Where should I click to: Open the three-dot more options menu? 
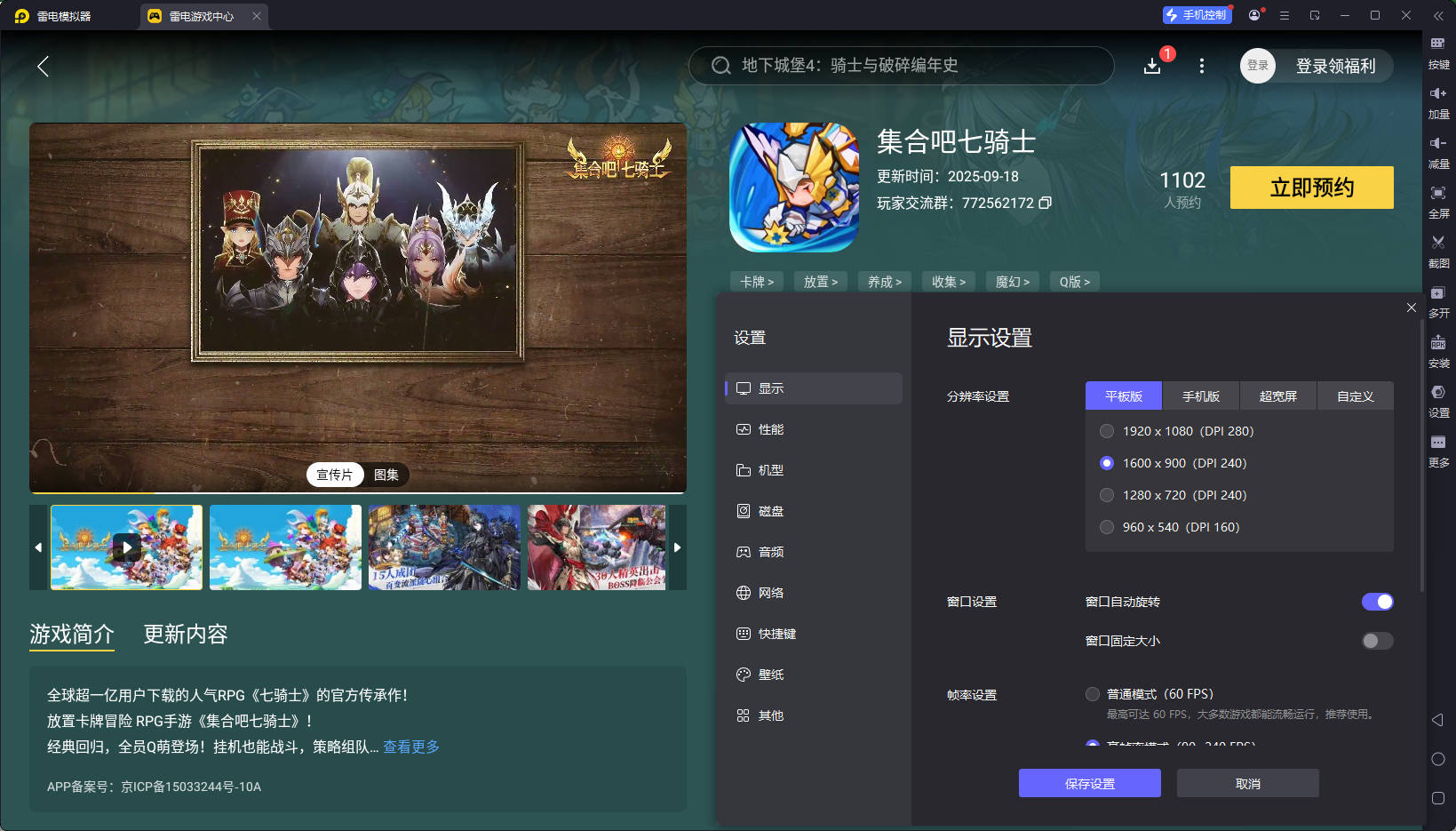1202,66
